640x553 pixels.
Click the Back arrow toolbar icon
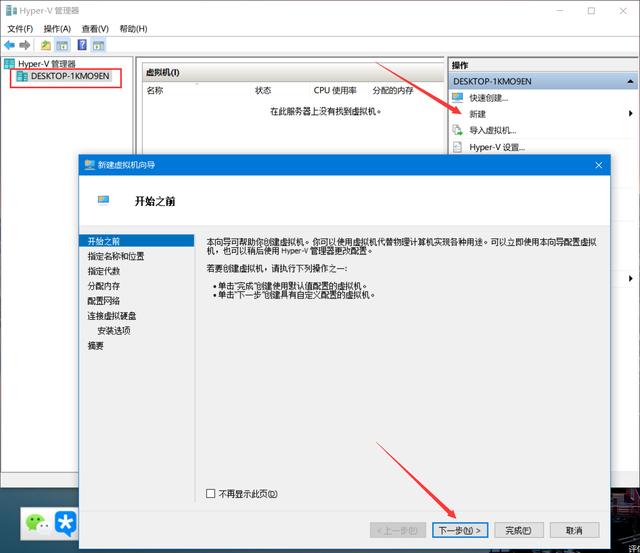point(9,45)
